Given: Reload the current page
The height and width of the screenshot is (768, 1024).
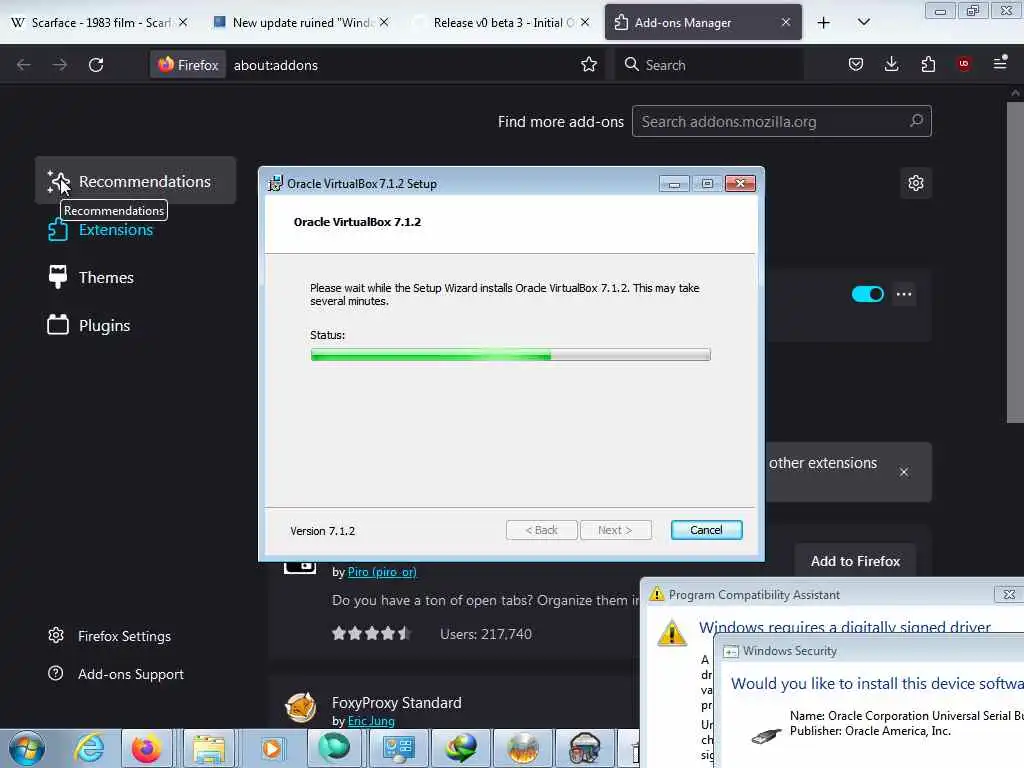Looking at the screenshot, I should coord(96,65).
